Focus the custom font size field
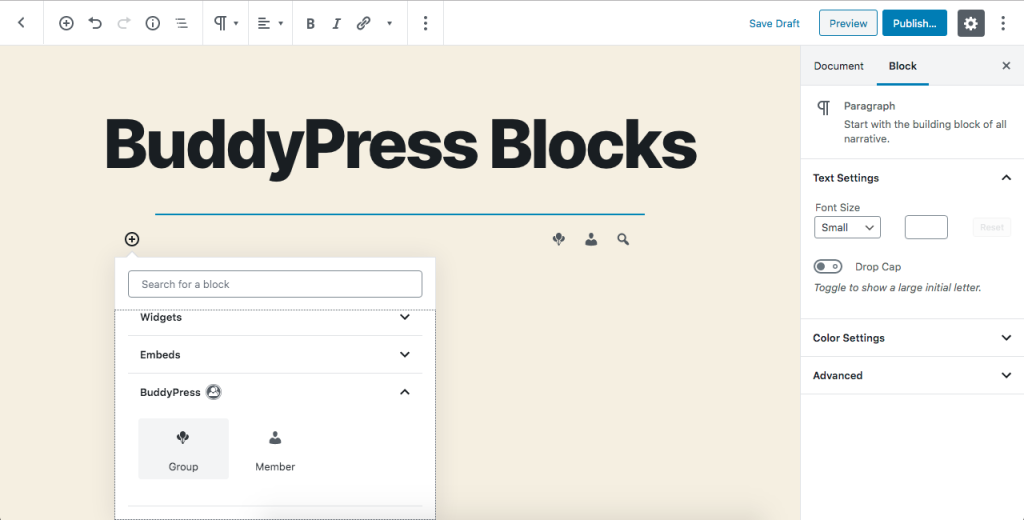Viewport: 1024px width, 520px height. tap(926, 227)
